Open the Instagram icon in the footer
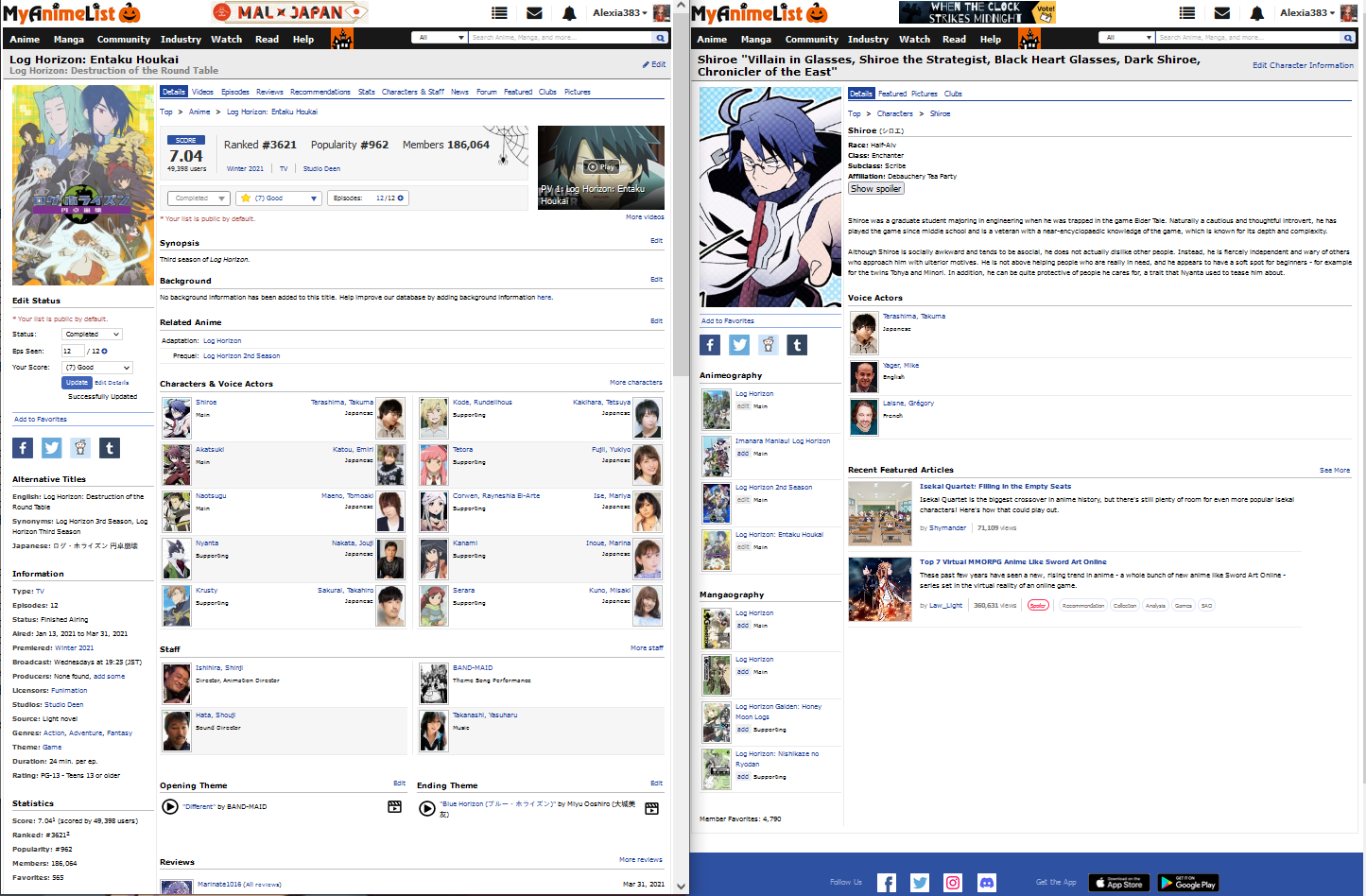 (x=953, y=883)
